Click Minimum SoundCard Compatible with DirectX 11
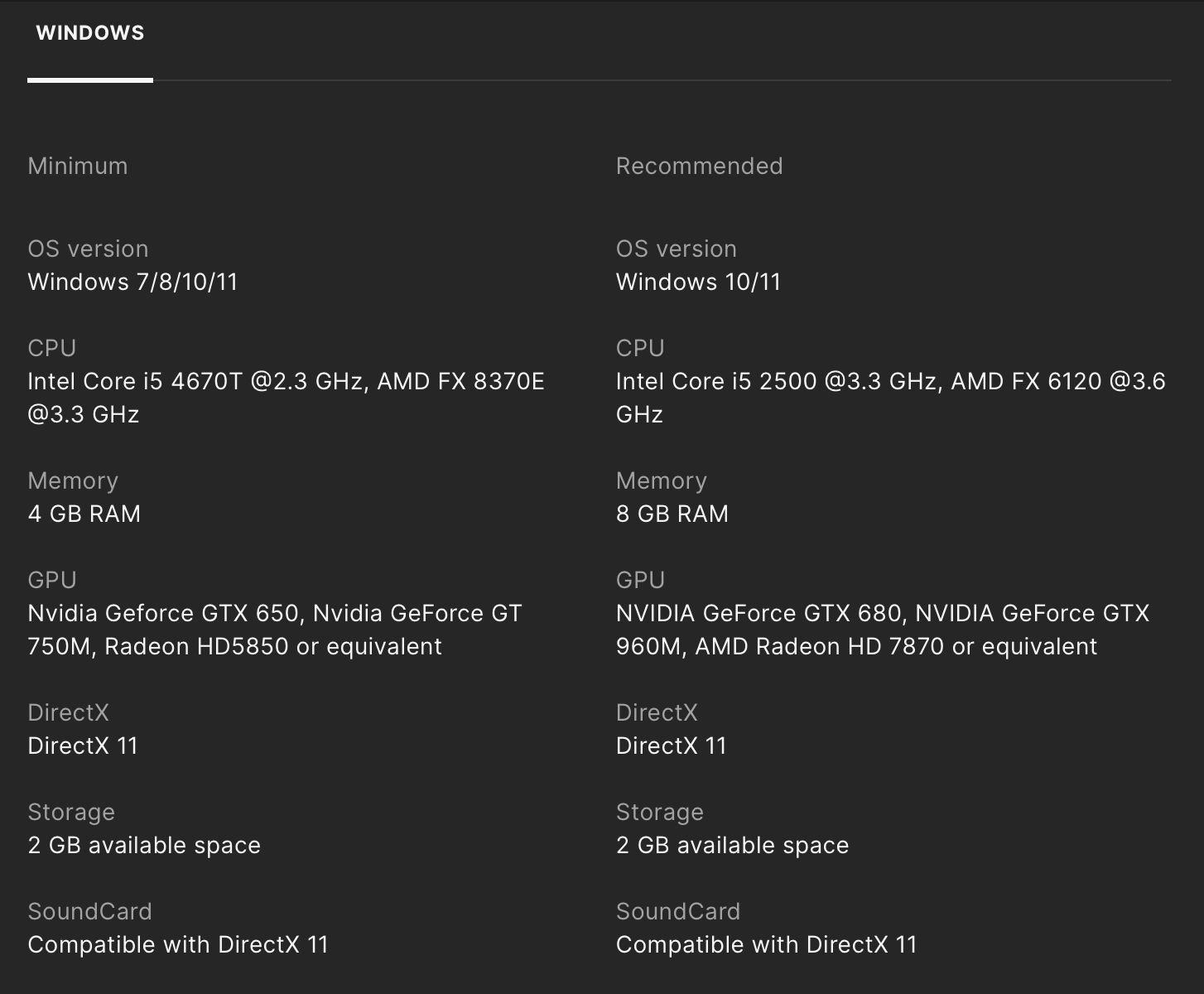 [178, 944]
